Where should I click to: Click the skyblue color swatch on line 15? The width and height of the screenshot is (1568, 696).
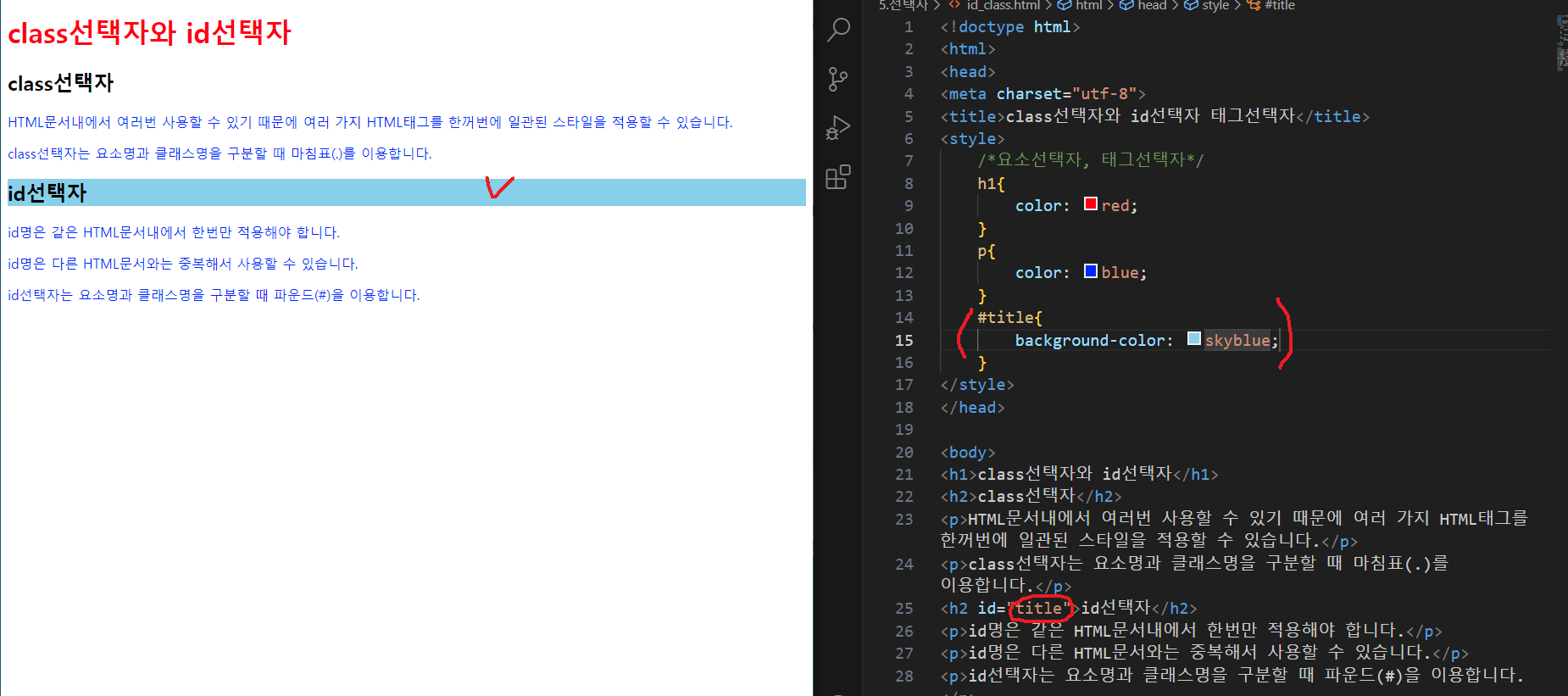(1194, 338)
